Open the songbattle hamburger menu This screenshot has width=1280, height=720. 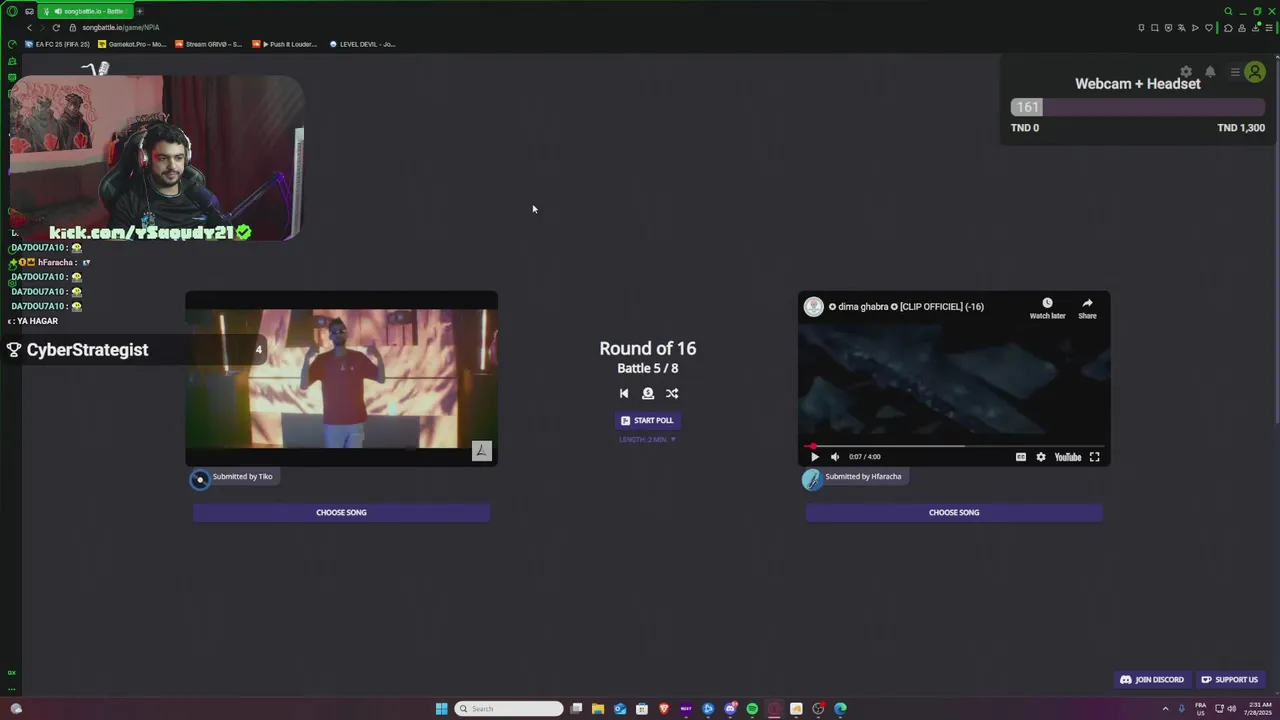coord(1235,72)
